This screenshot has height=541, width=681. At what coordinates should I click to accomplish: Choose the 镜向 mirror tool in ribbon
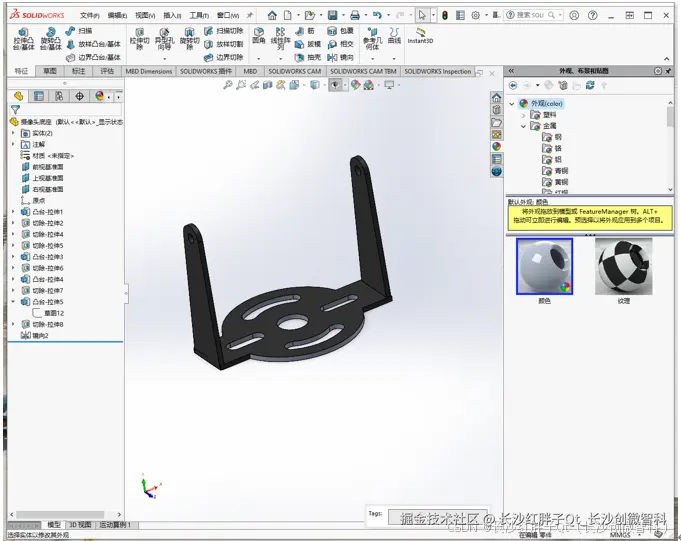click(x=340, y=57)
